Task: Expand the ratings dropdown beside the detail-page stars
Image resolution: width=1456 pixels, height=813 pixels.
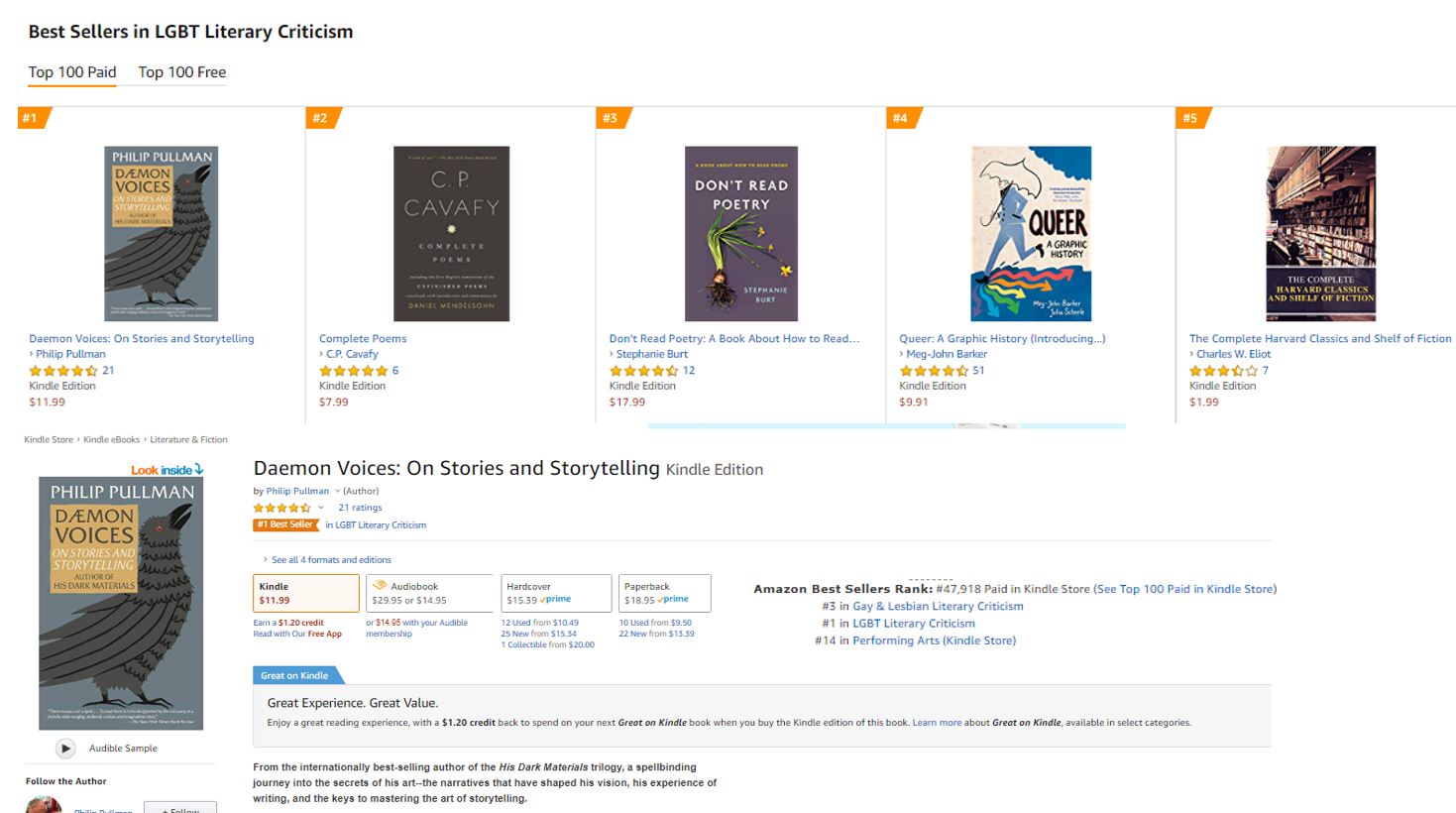Action: [x=320, y=508]
